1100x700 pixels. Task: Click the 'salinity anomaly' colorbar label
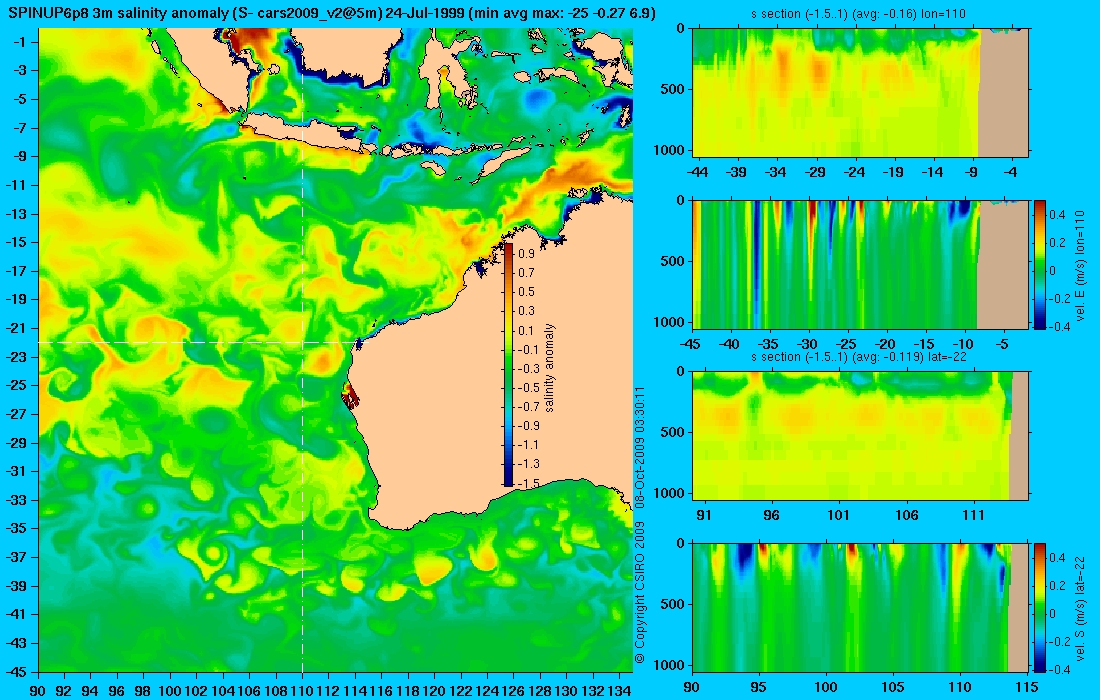point(549,368)
